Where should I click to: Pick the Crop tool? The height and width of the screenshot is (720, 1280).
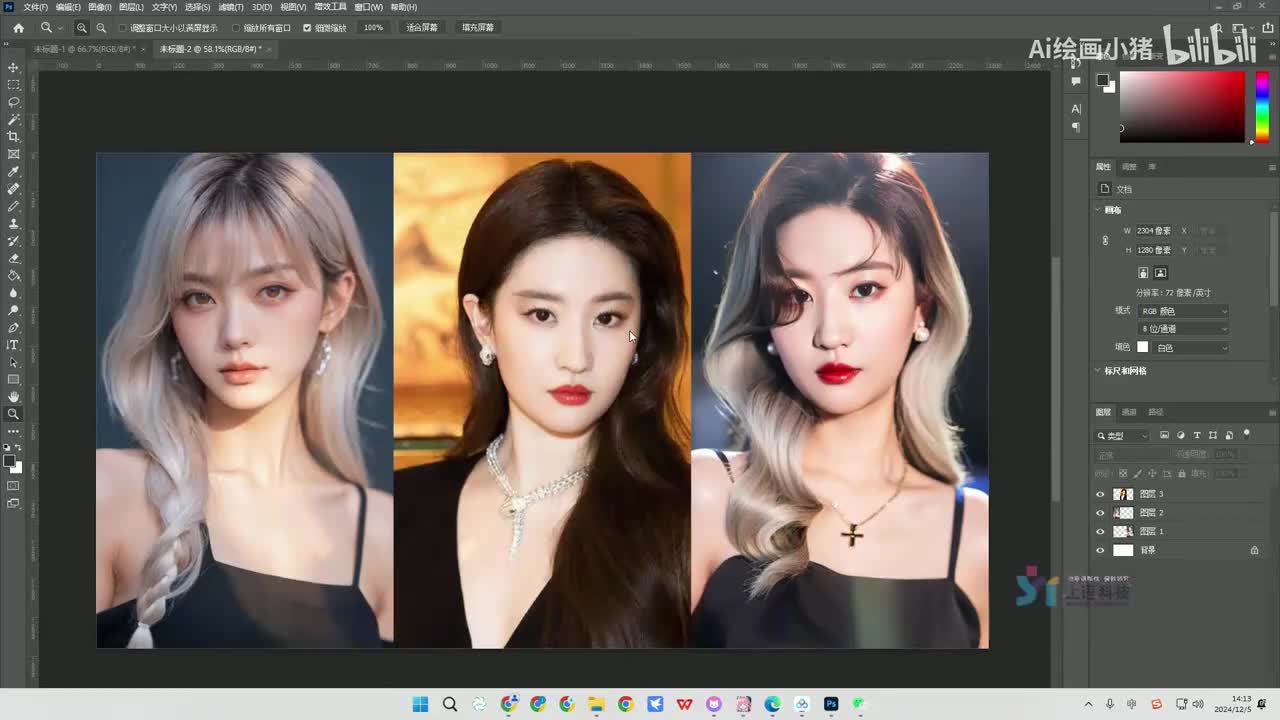13,137
